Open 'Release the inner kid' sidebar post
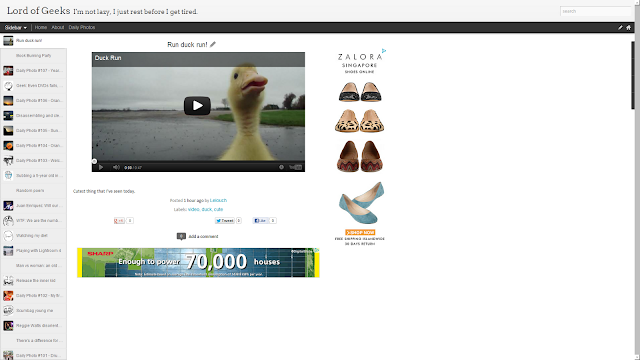 pos(33,280)
